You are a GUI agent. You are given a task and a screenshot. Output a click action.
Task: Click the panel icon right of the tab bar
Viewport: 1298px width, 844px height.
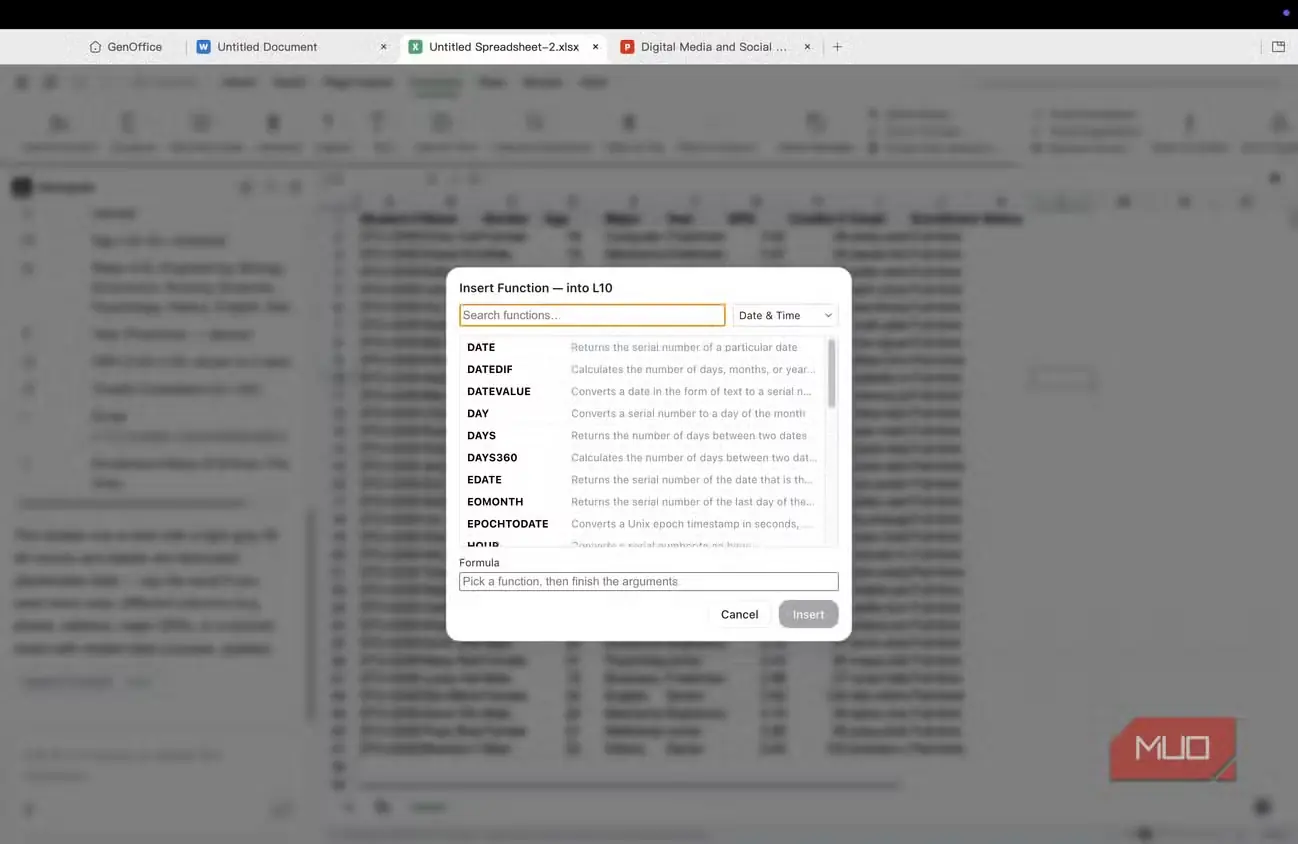(x=1278, y=47)
